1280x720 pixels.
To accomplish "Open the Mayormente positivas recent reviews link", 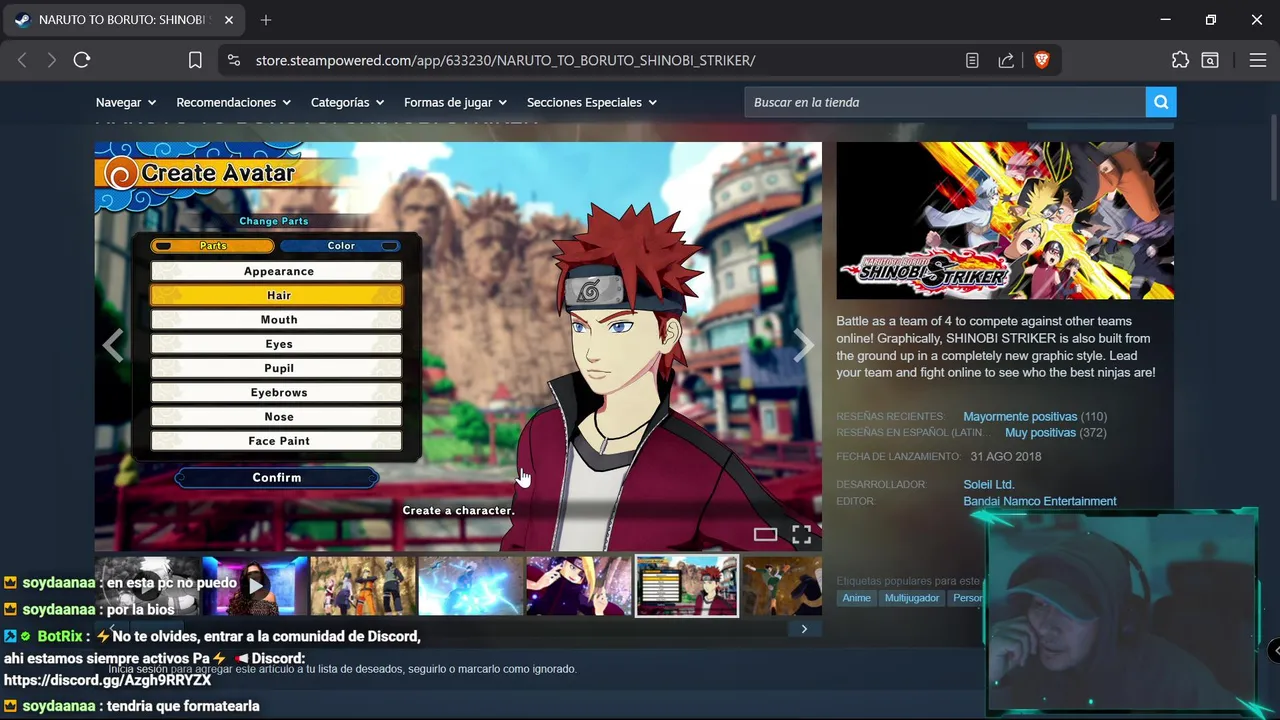I will [1020, 416].
